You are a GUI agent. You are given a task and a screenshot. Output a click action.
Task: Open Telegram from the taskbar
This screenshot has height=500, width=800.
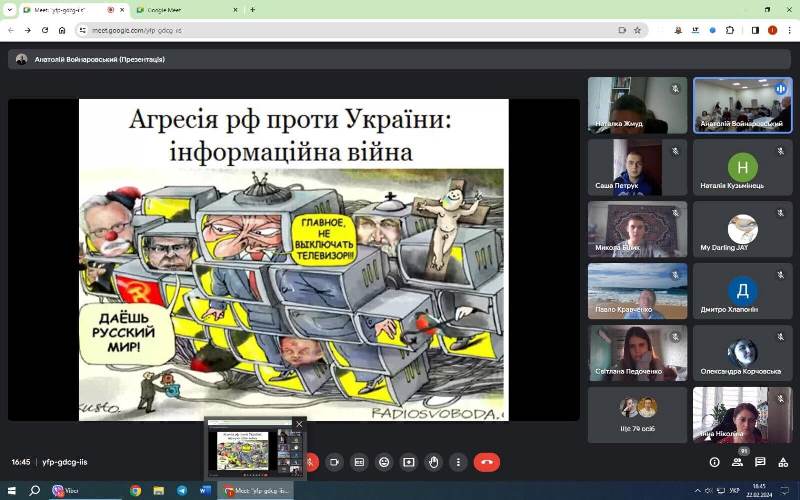coord(182,491)
